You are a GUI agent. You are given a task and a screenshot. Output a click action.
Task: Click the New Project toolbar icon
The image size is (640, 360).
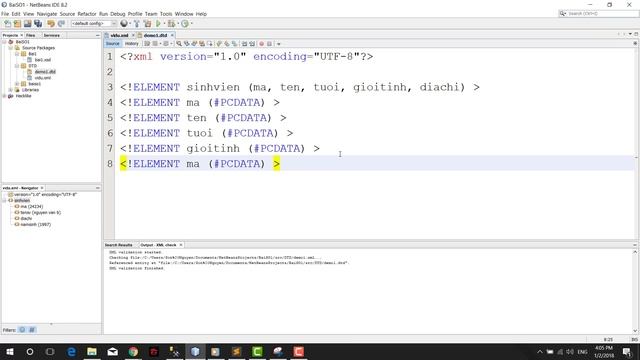[x=17, y=24]
